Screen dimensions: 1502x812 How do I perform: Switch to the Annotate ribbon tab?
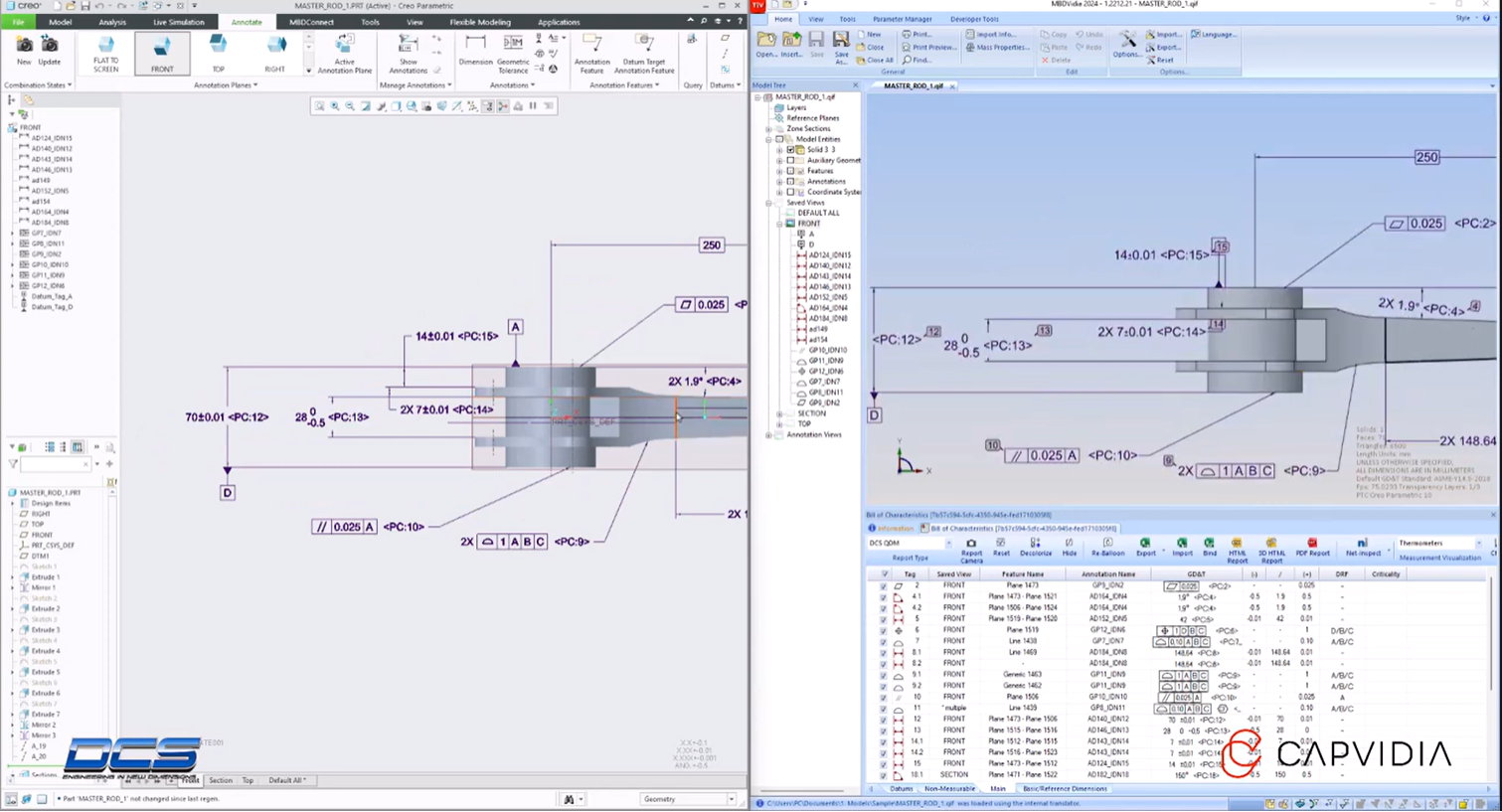(246, 22)
